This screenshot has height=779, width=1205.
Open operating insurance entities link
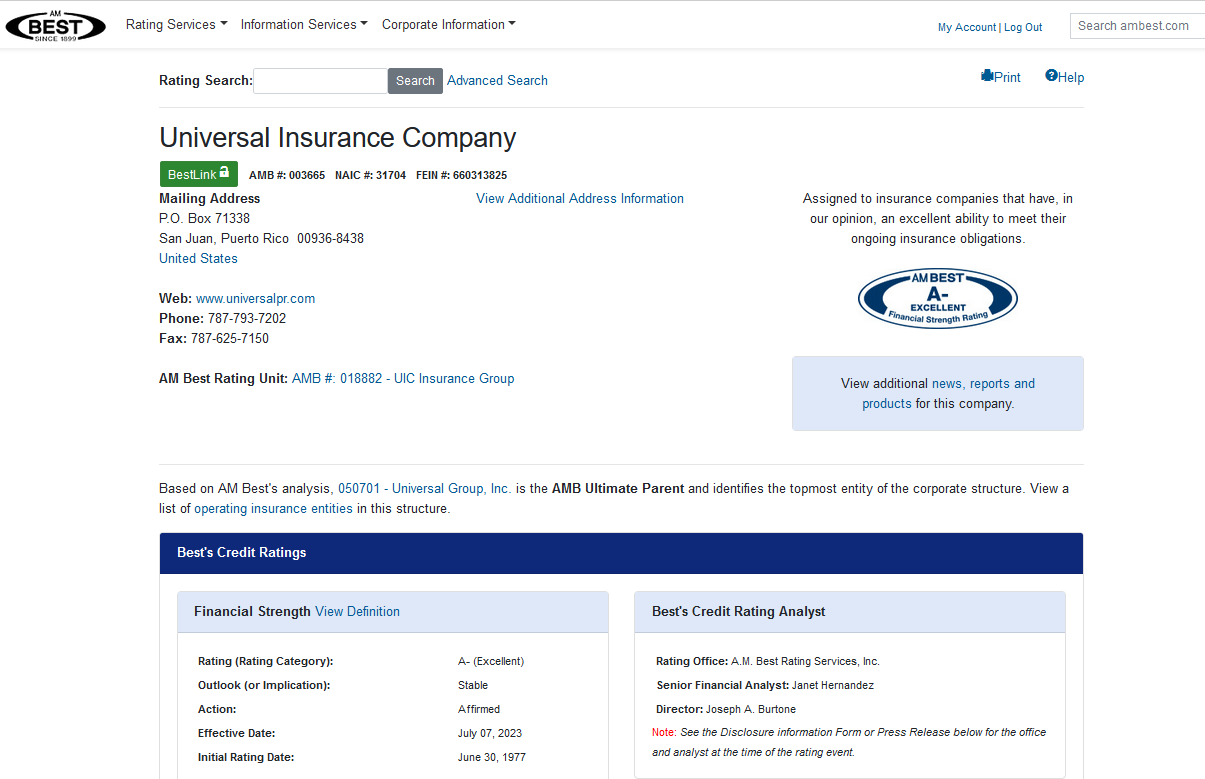click(x=273, y=508)
